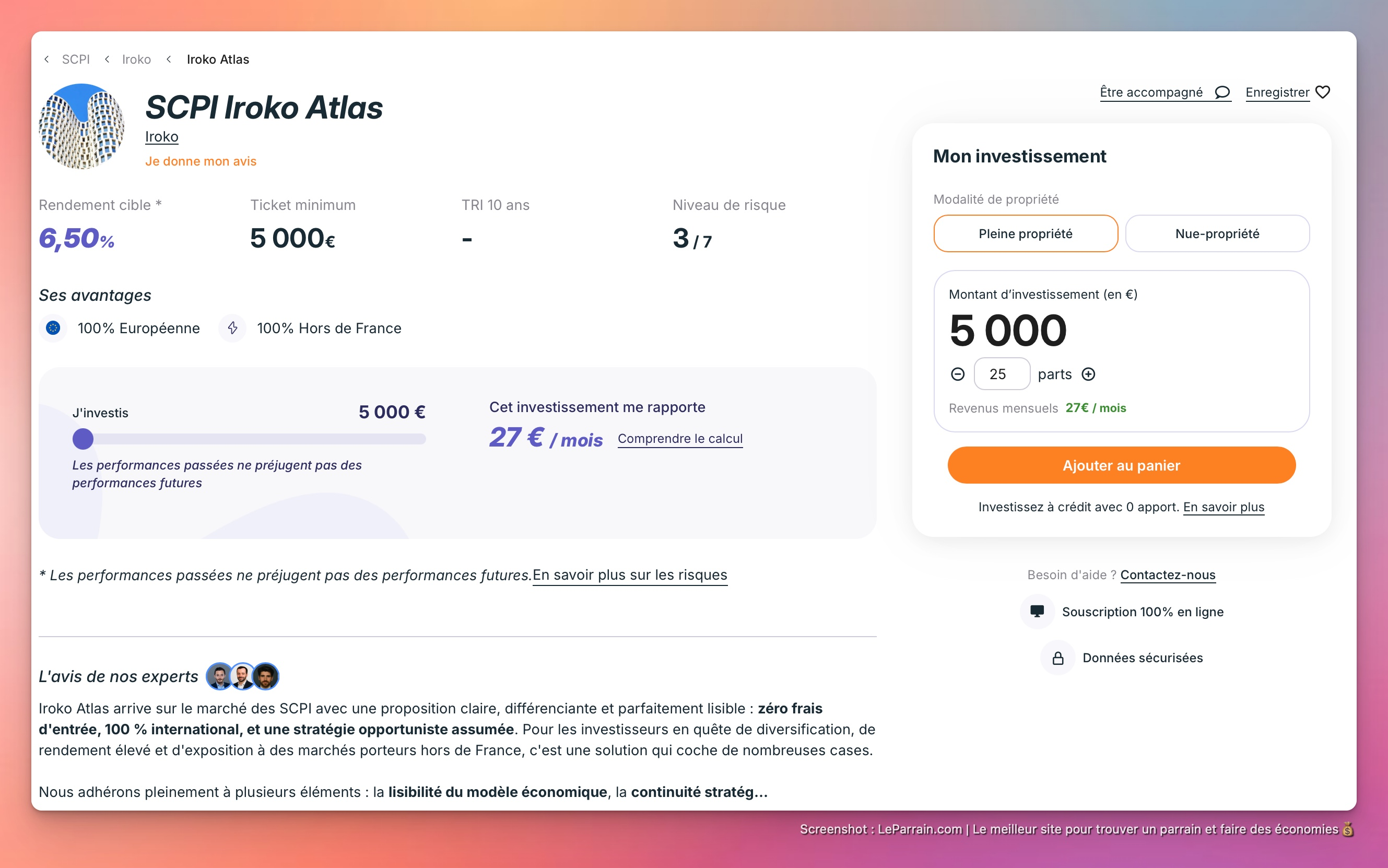Click the expert avatars beside L'avis de nos experts

pyautogui.click(x=242, y=676)
